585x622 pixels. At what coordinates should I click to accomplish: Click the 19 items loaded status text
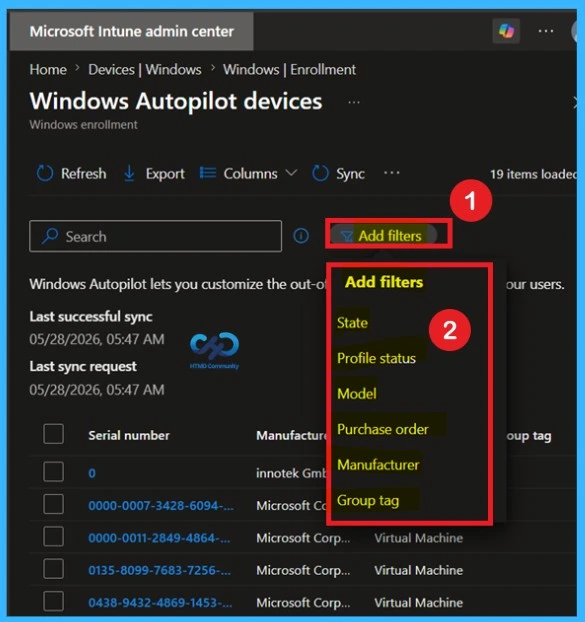[533, 175]
